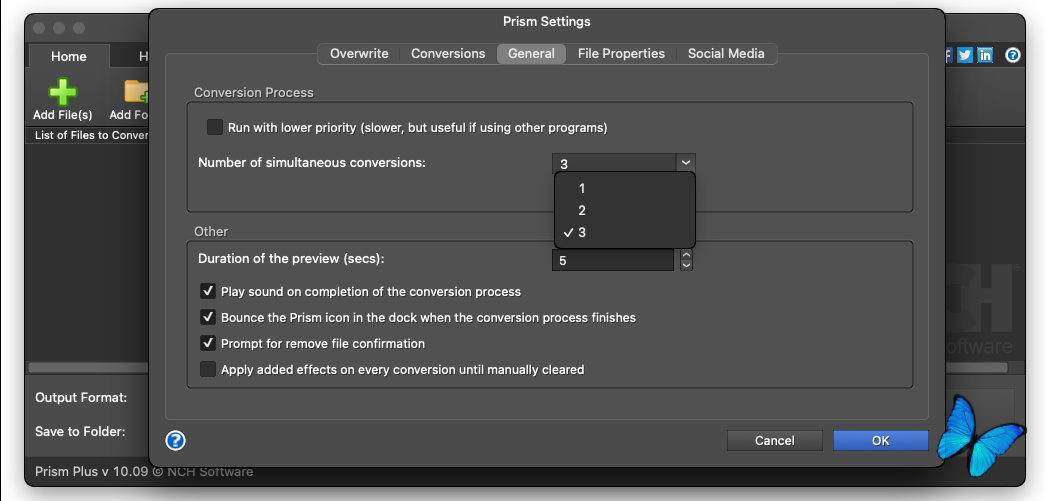Click the Cancel button

click(774, 440)
